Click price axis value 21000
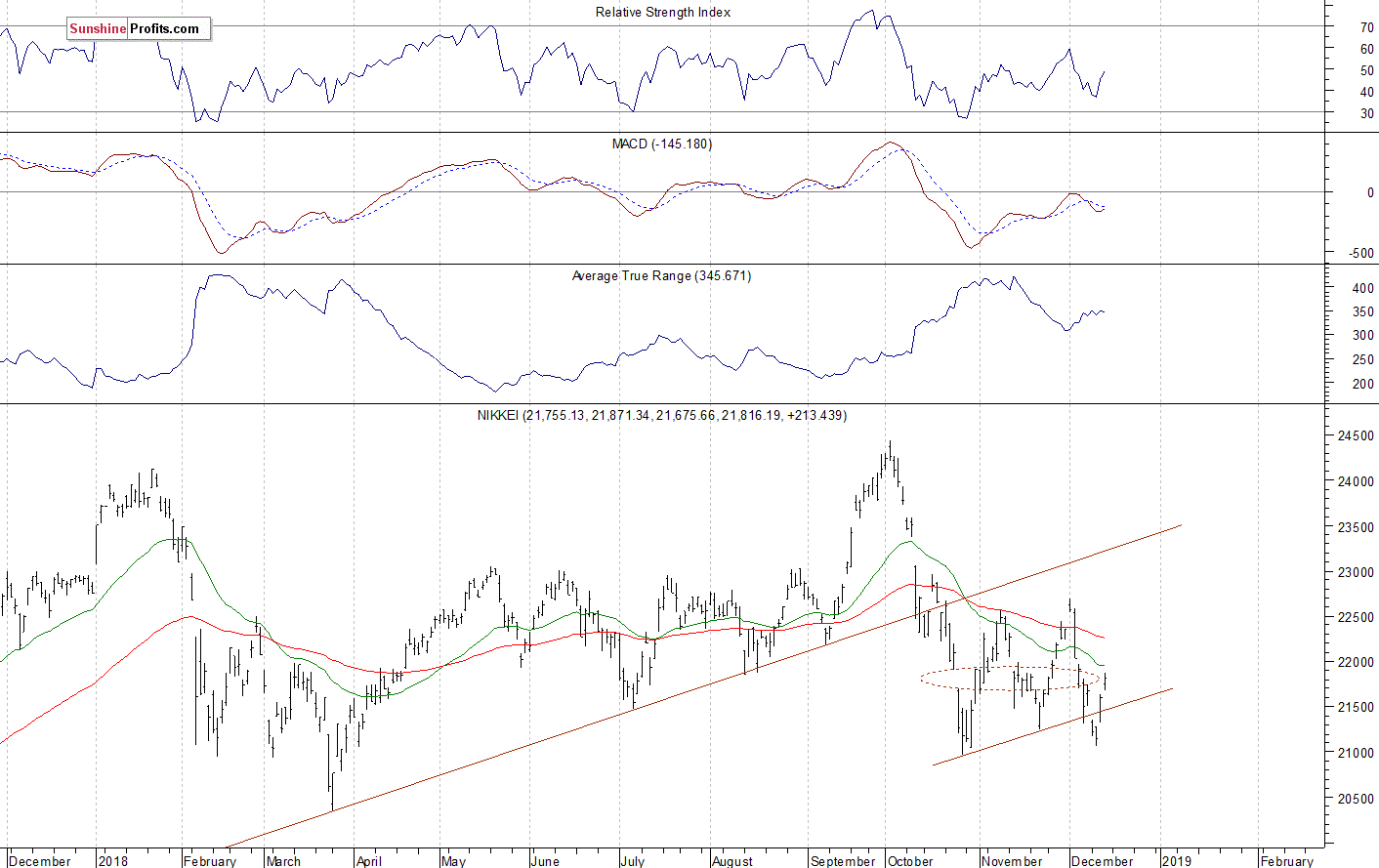Image resolution: width=1379 pixels, height=868 pixels. (1356, 754)
